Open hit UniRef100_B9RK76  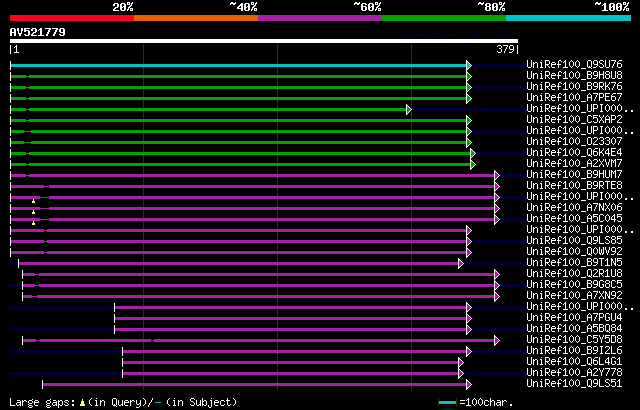point(574,86)
